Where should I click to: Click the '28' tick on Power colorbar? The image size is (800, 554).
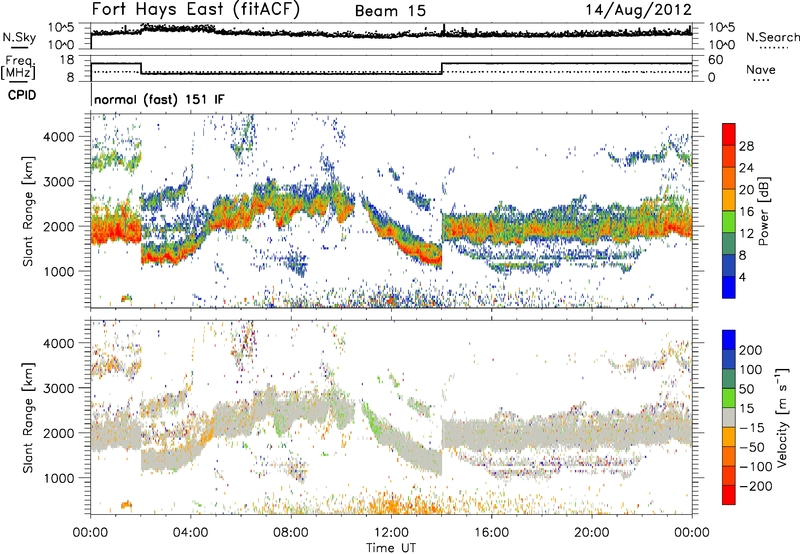pyautogui.click(x=746, y=146)
